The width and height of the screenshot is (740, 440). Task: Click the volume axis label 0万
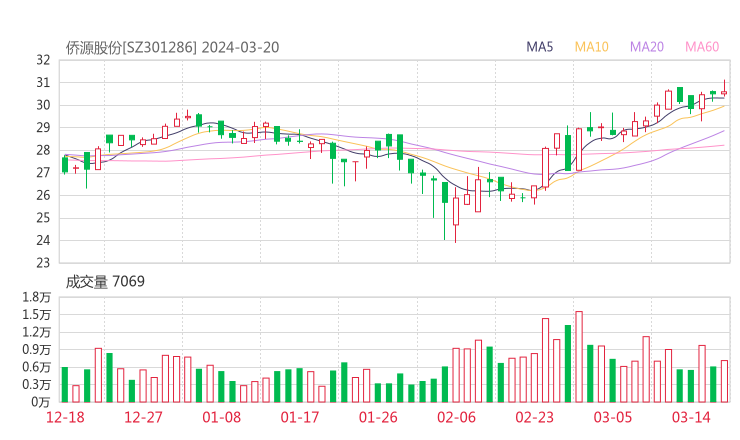41,402
